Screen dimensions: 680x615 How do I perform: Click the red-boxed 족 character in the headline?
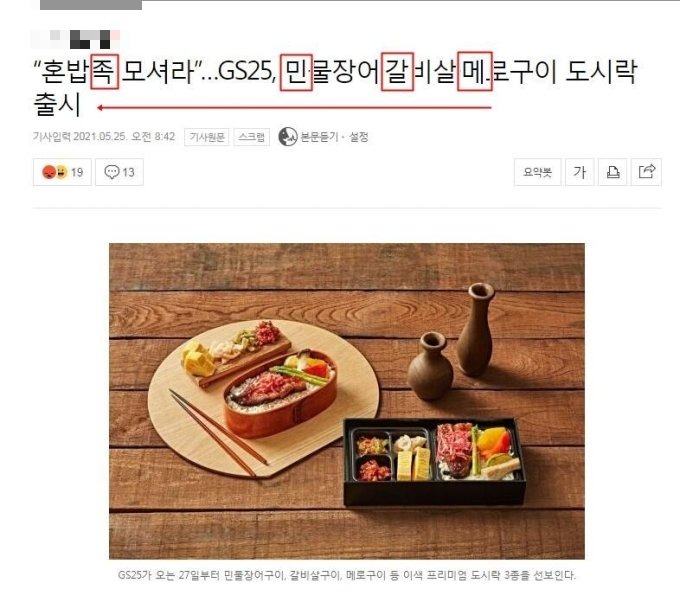[x=105, y=71]
